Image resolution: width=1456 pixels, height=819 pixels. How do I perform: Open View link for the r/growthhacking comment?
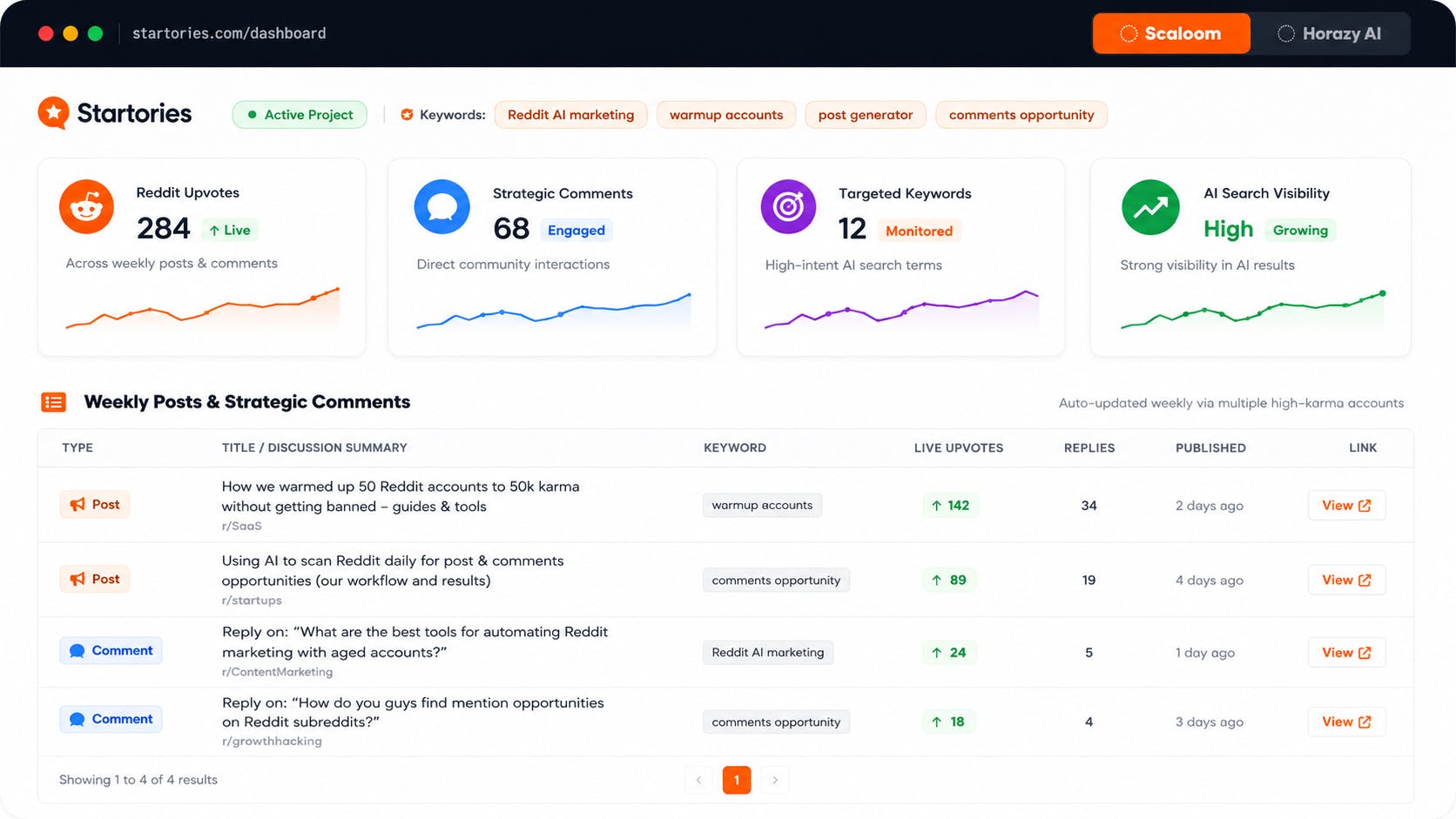(x=1346, y=722)
